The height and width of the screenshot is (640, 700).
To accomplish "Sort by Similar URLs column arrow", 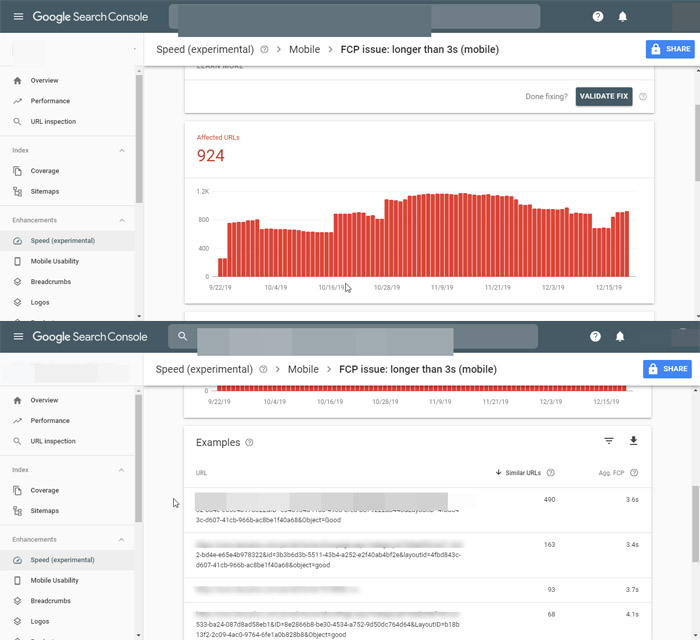I will pos(498,472).
